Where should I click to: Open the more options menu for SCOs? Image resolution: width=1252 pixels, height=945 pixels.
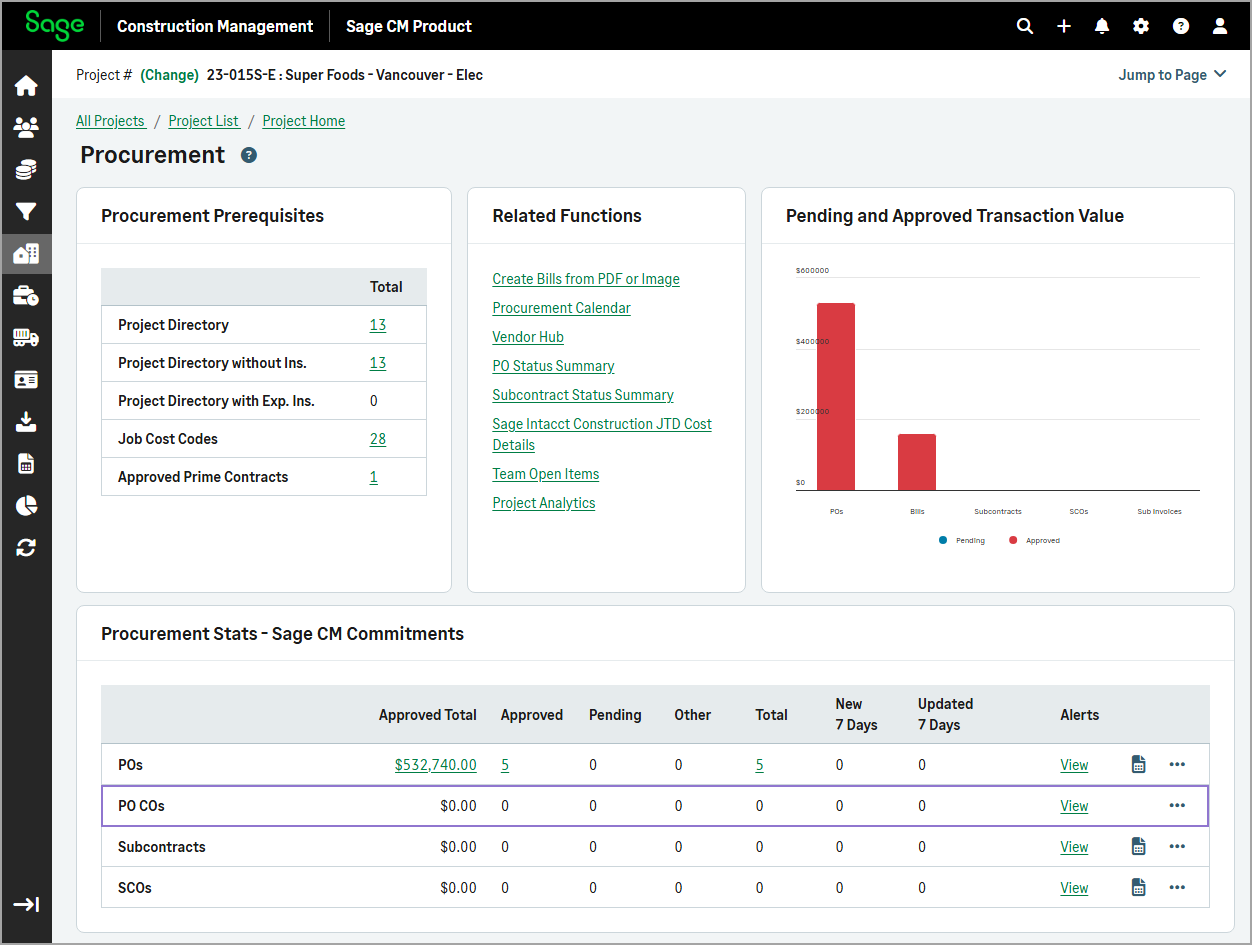(x=1177, y=888)
